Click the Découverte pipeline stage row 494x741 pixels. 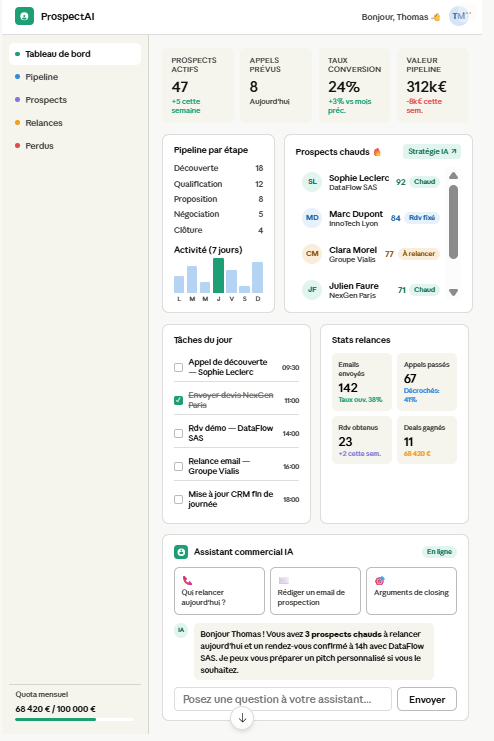click(218, 168)
